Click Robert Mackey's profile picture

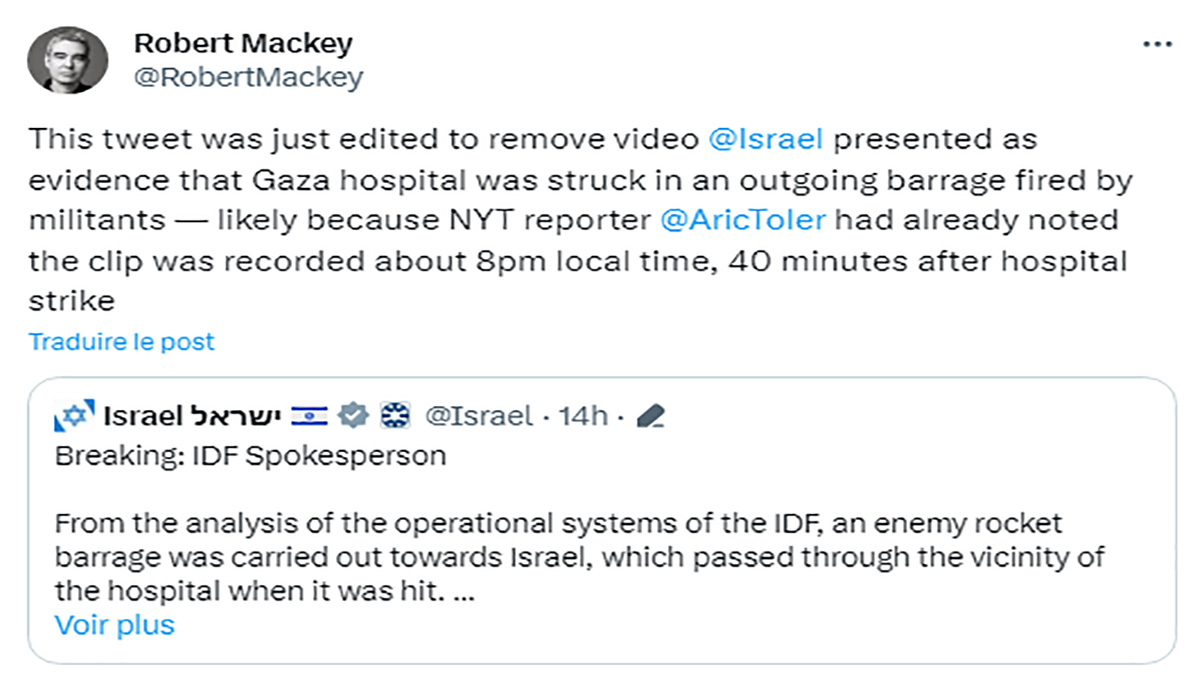(x=68, y=60)
